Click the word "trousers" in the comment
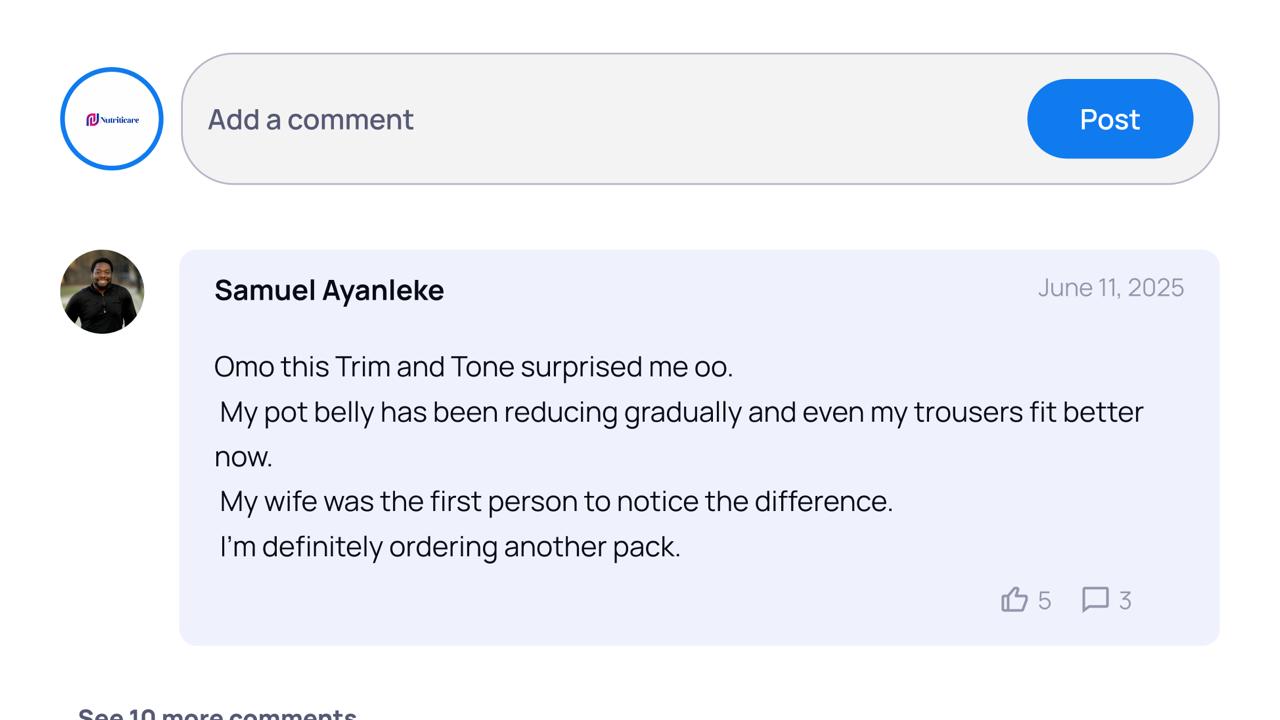 [x=968, y=412]
